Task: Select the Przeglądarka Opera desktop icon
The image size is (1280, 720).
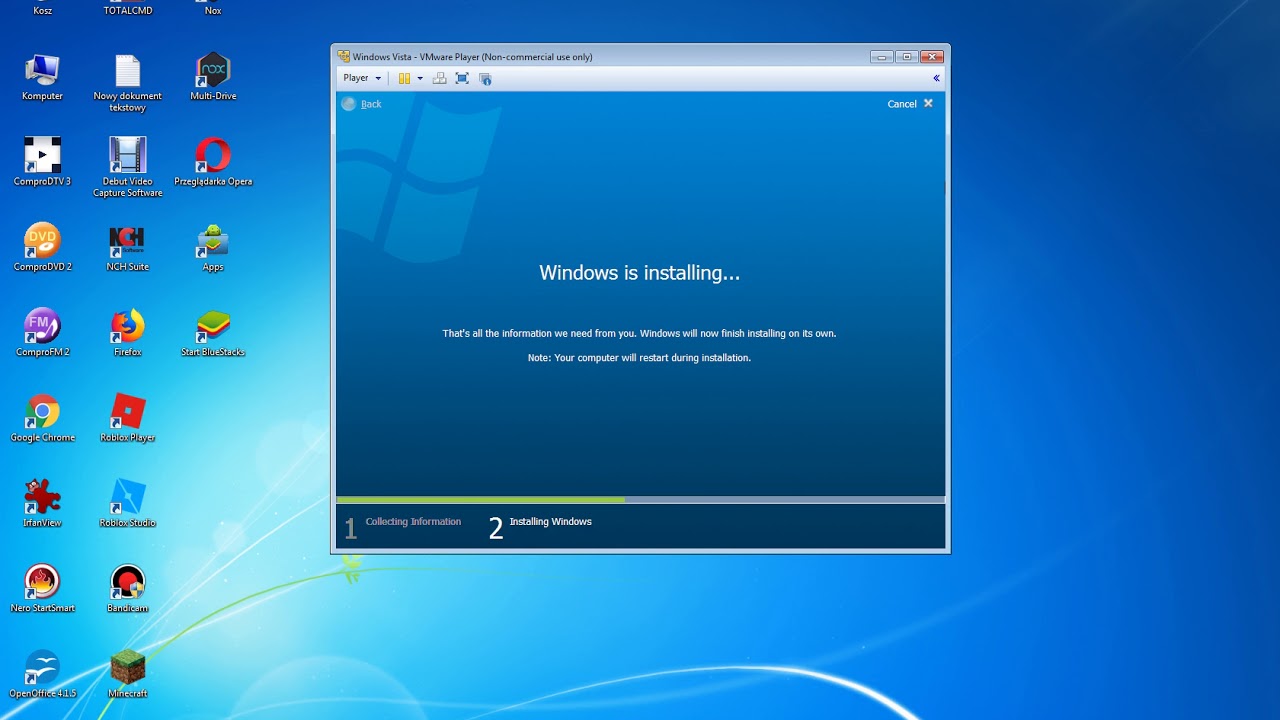Action: click(213, 162)
